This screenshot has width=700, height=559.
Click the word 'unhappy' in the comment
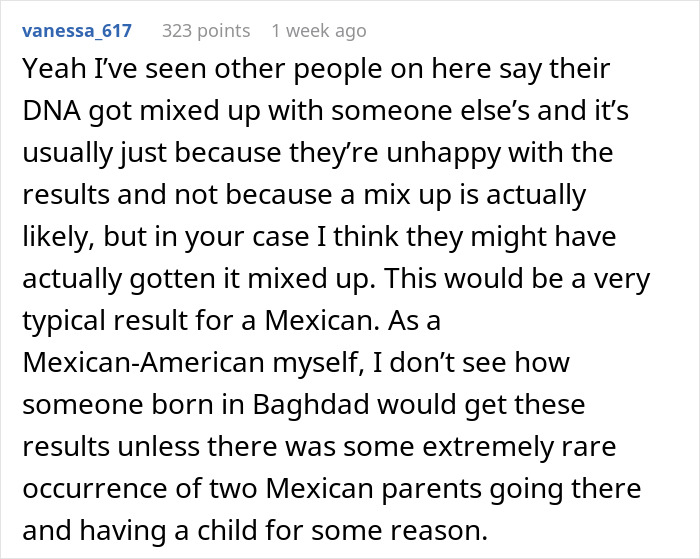click(x=444, y=153)
